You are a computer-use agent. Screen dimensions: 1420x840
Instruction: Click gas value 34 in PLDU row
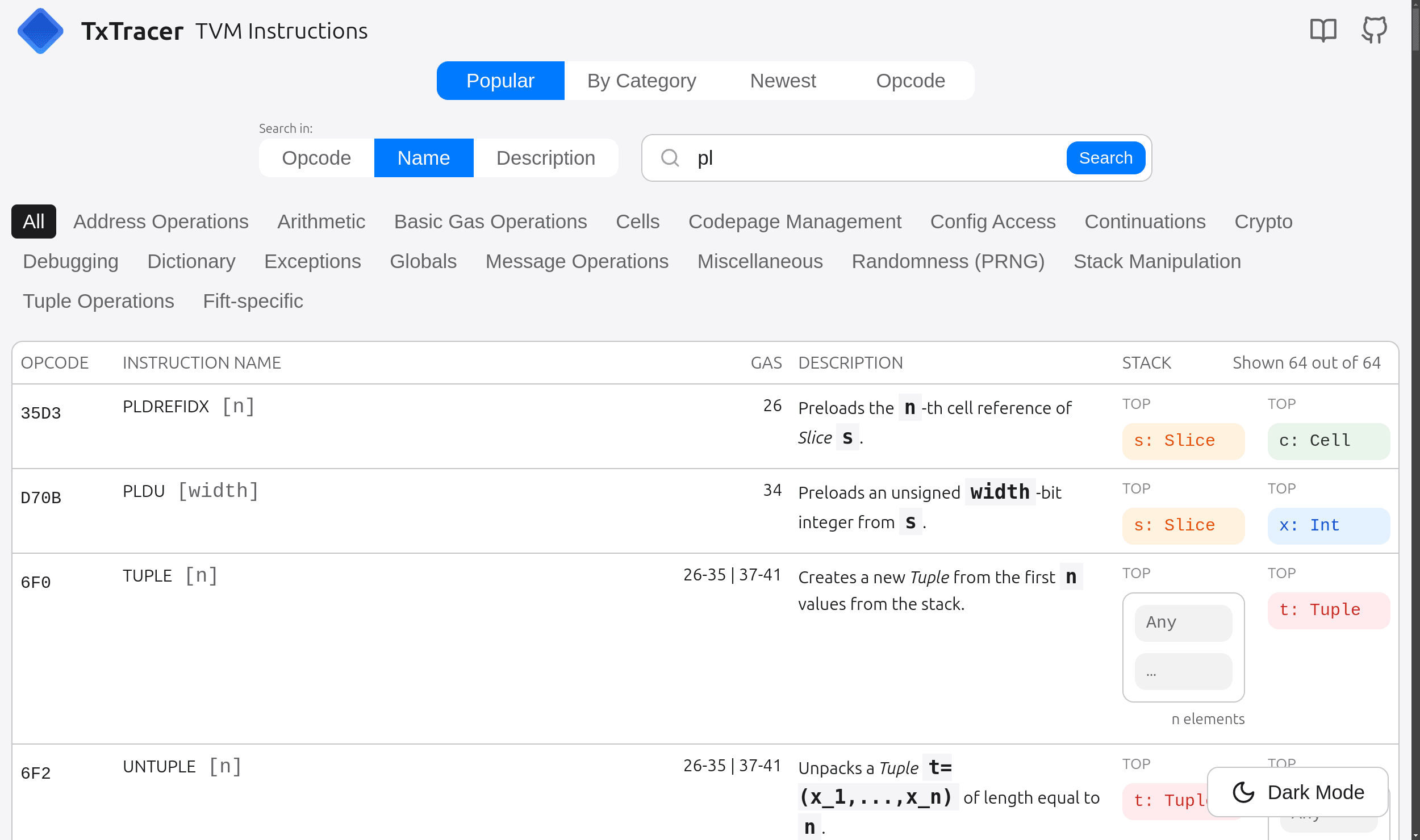pyautogui.click(x=772, y=490)
